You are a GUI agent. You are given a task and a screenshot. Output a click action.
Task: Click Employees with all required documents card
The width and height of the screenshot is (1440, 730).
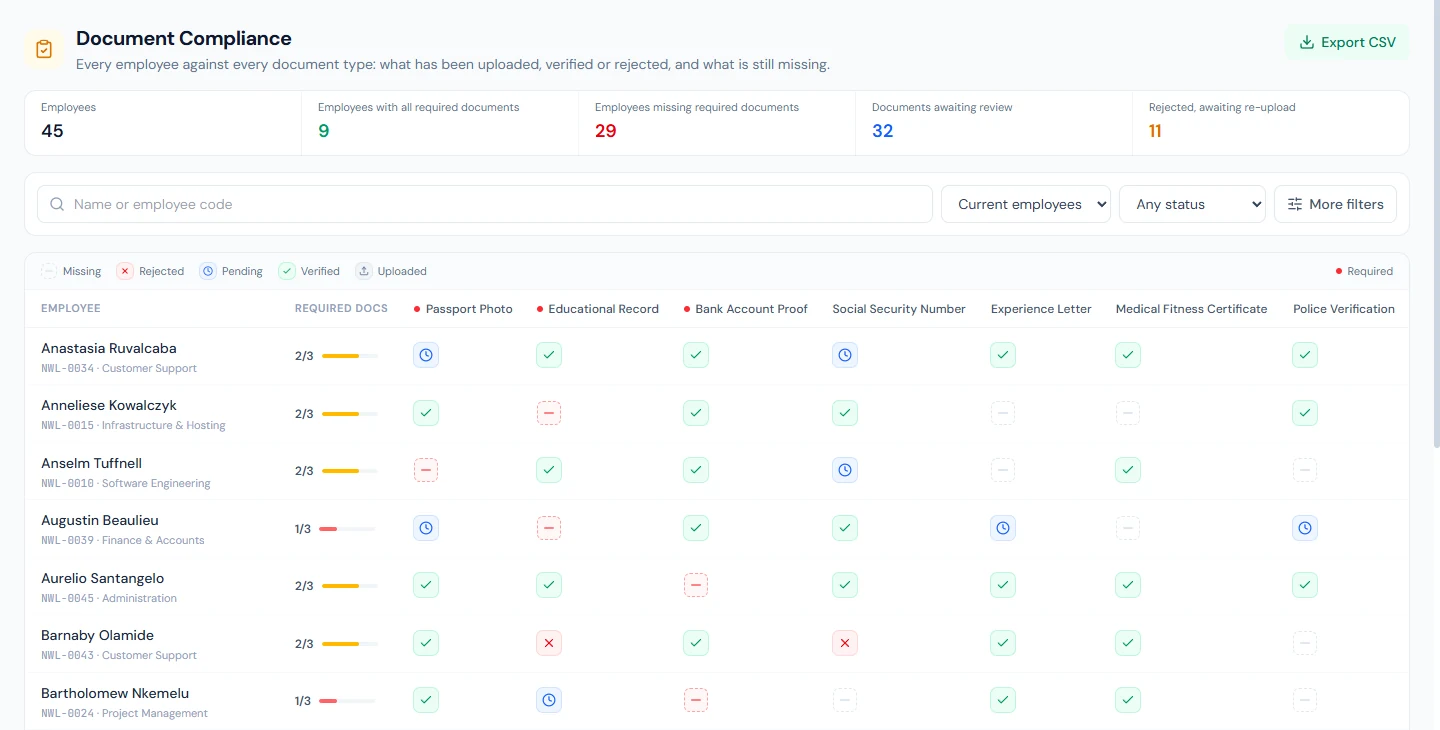coord(440,123)
